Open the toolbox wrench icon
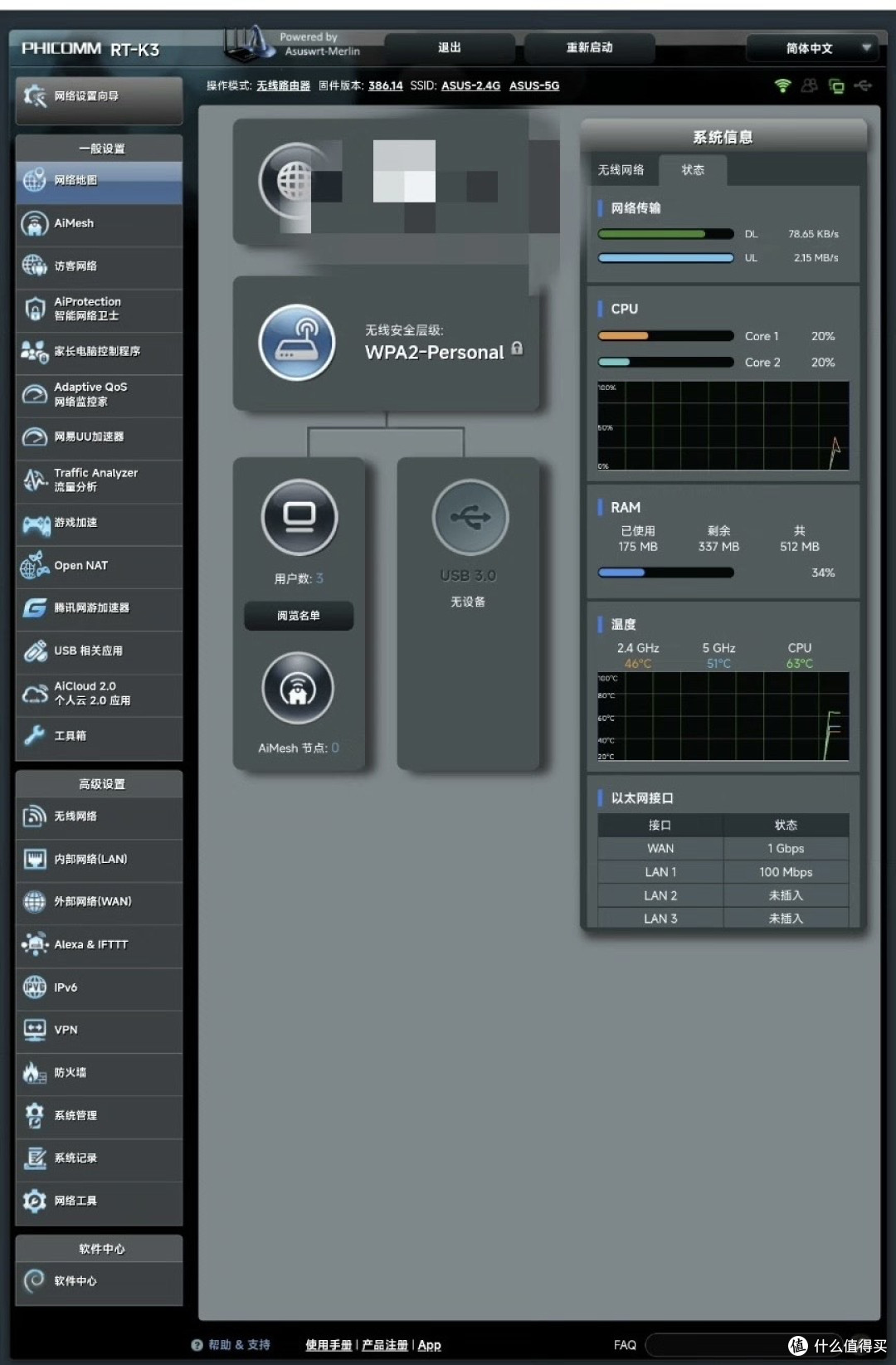Image resolution: width=896 pixels, height=1365 pixels. click(x=34, y=735)
